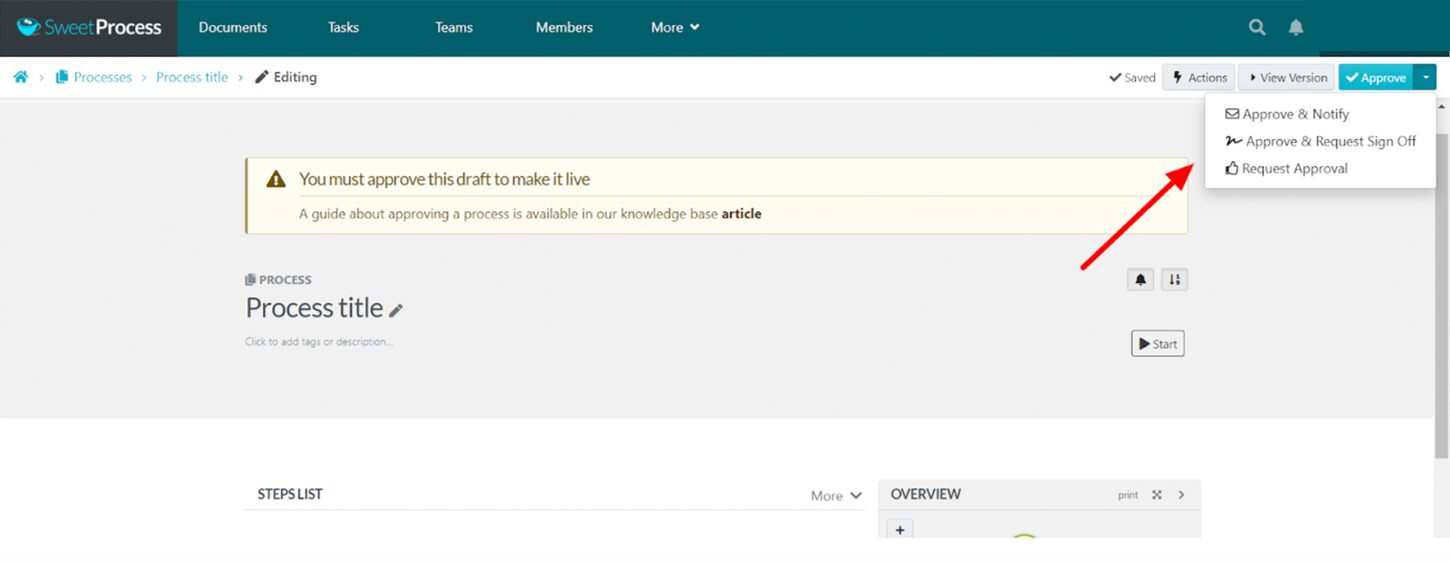Image resolution: width=1450 pixels, height=564 pixels.
Task: Click Process title breadcrumb link
Action: [x=192, y=77]
